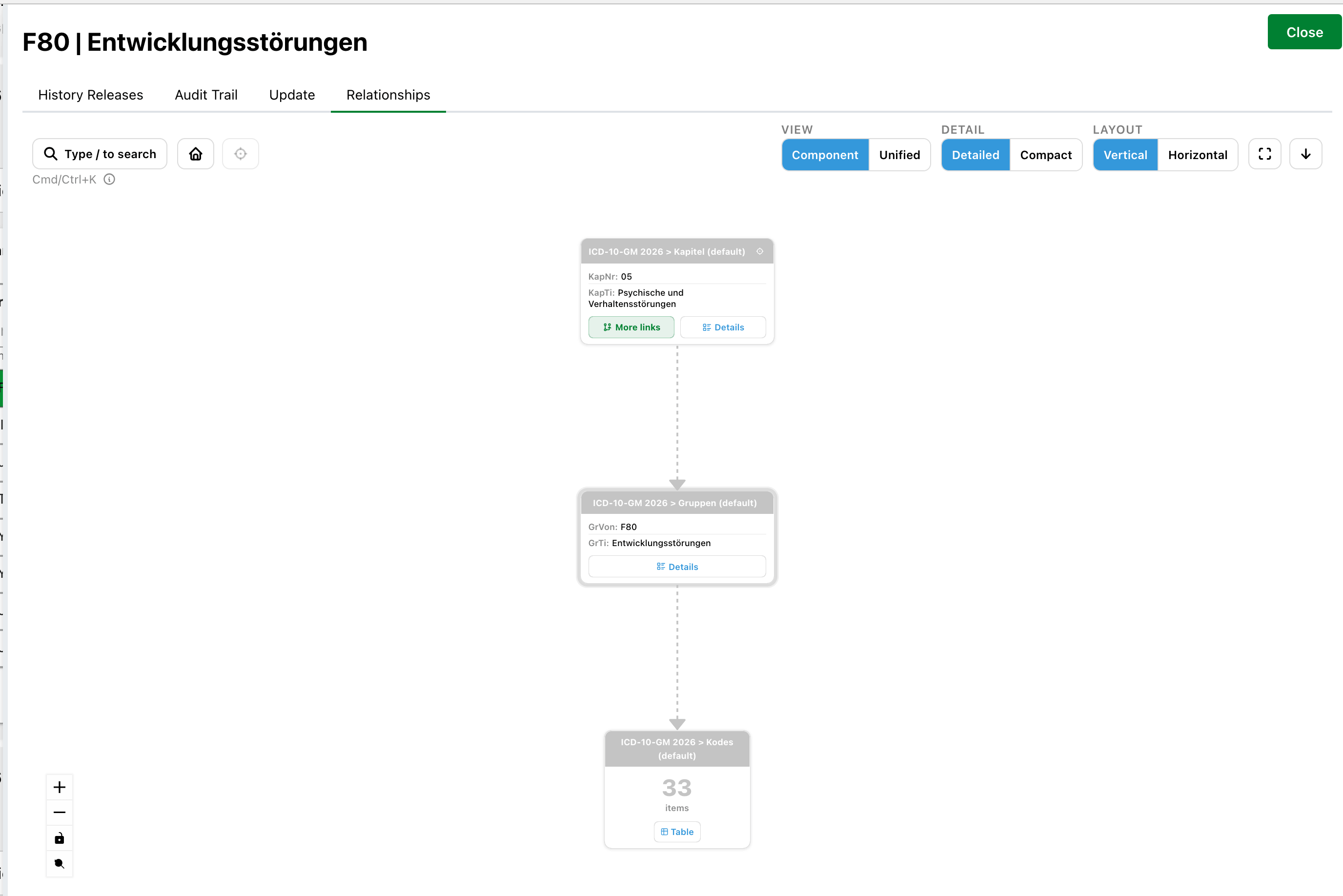Switch layout to Horizontal
This screenshot has height=896, width=1343.
point(1198,155)
